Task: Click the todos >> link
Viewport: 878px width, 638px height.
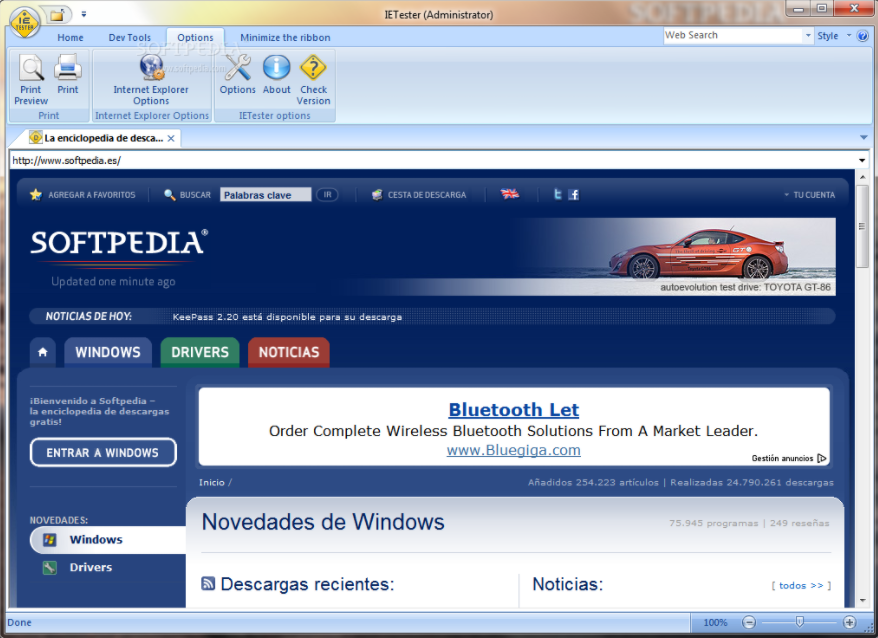Action: [x=801, y=585]
